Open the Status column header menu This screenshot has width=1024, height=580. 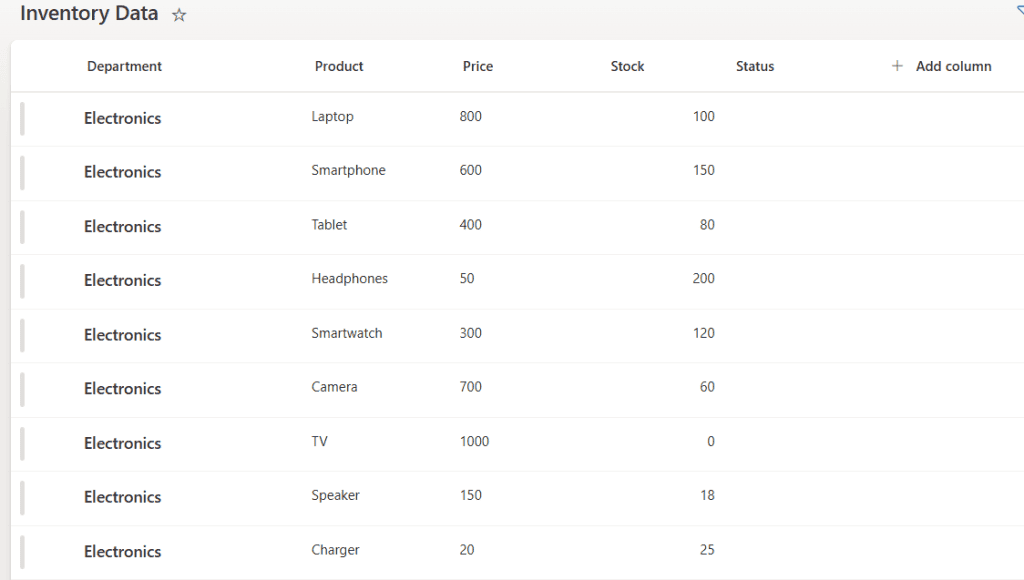click(755, 66)
